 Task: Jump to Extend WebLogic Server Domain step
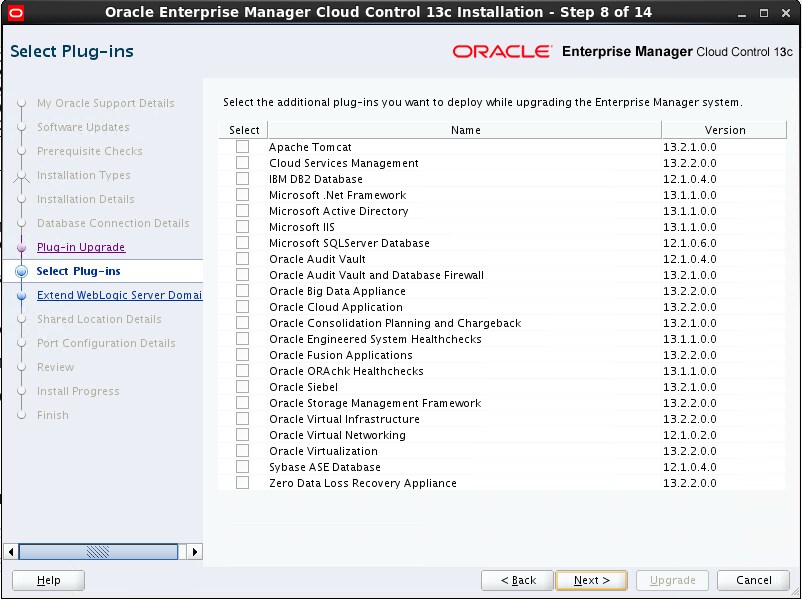point(119,295)
